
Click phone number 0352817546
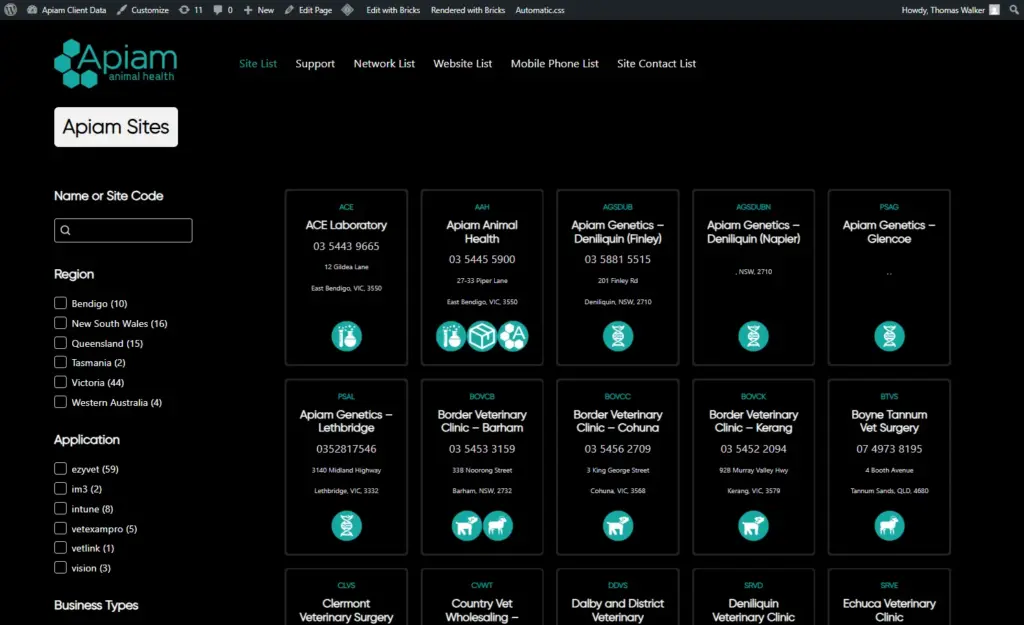click(x=346, y=449)
